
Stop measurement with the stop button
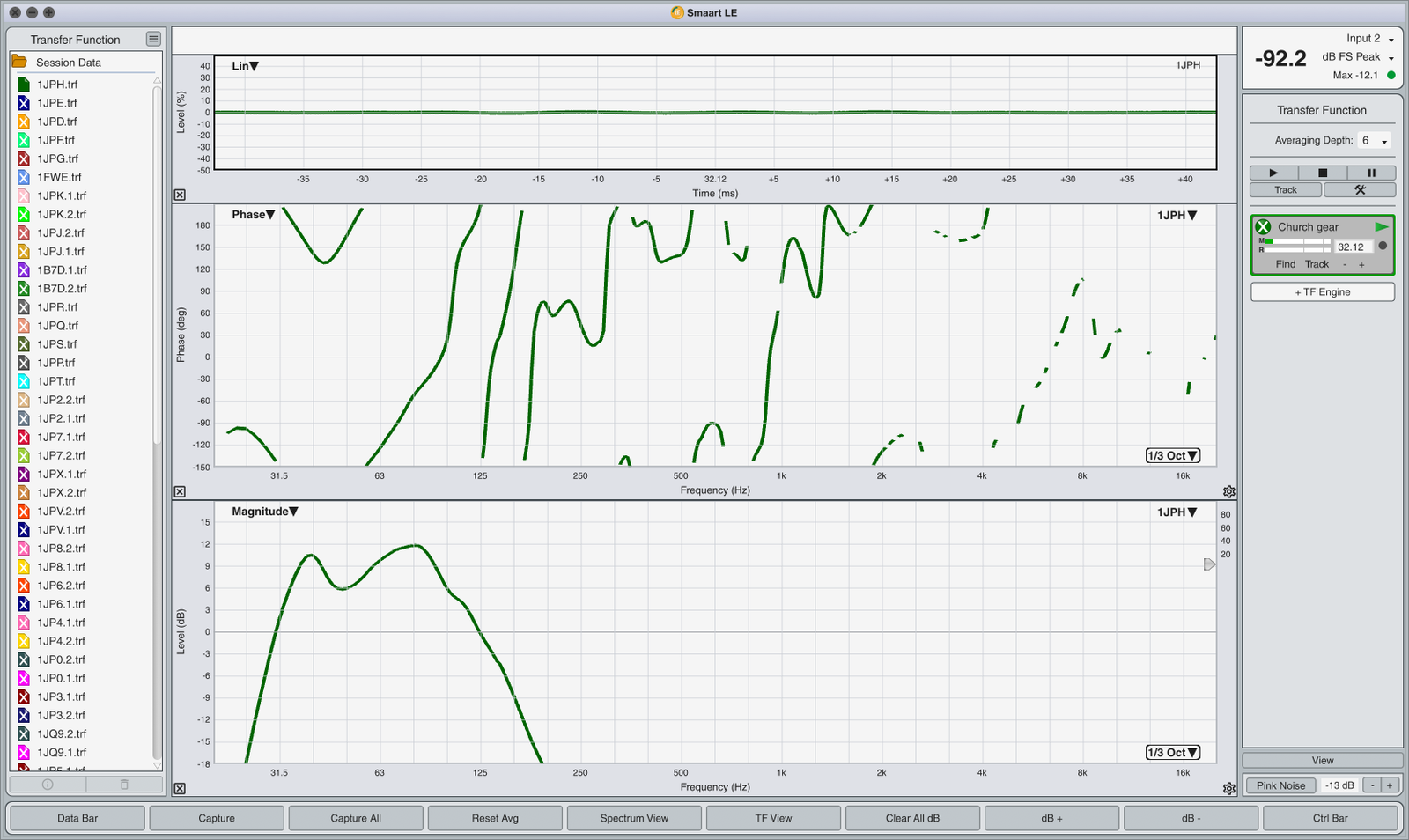tap(1322, 173)
